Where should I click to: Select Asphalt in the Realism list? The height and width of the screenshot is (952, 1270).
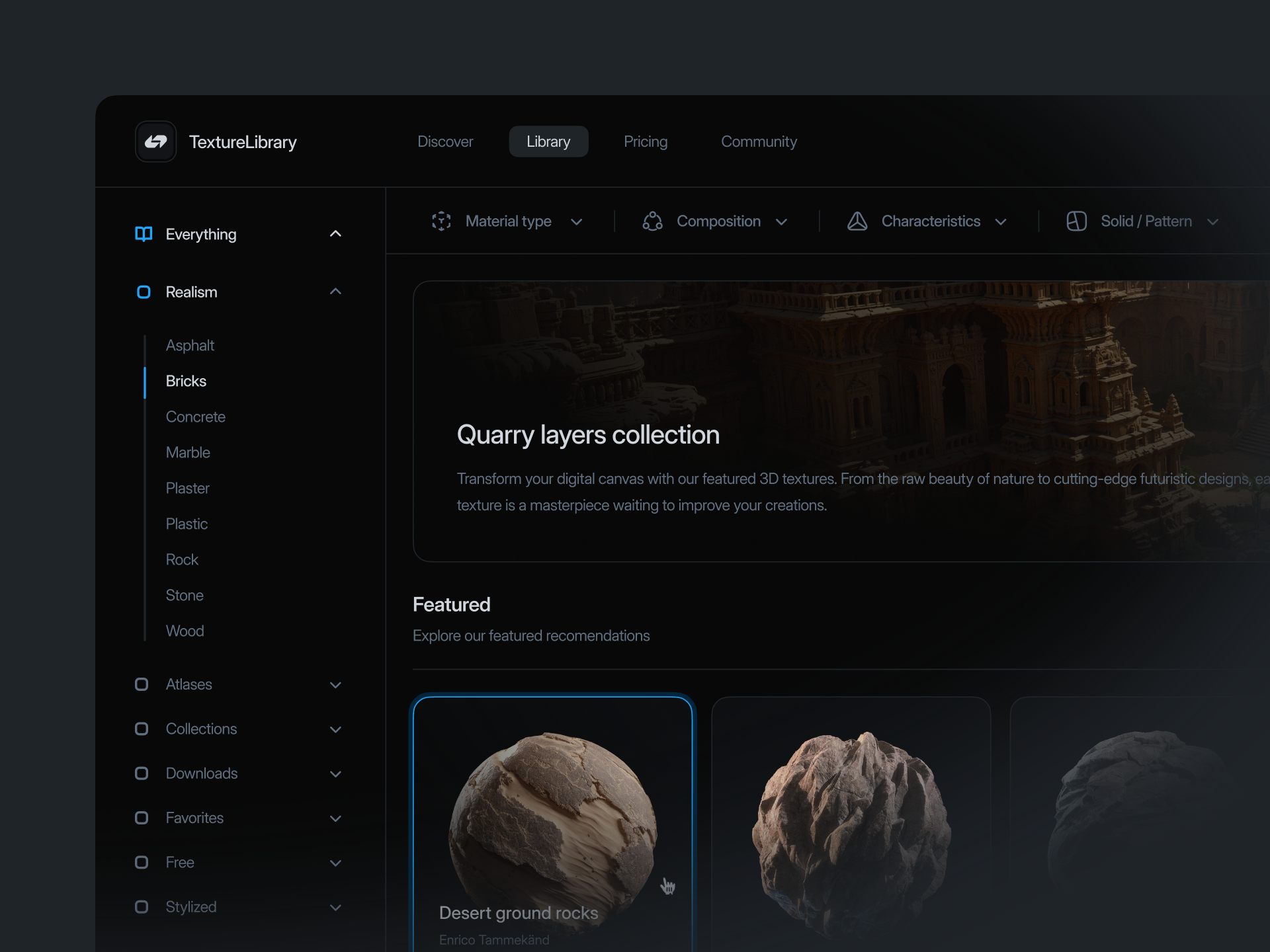(190, 345)
